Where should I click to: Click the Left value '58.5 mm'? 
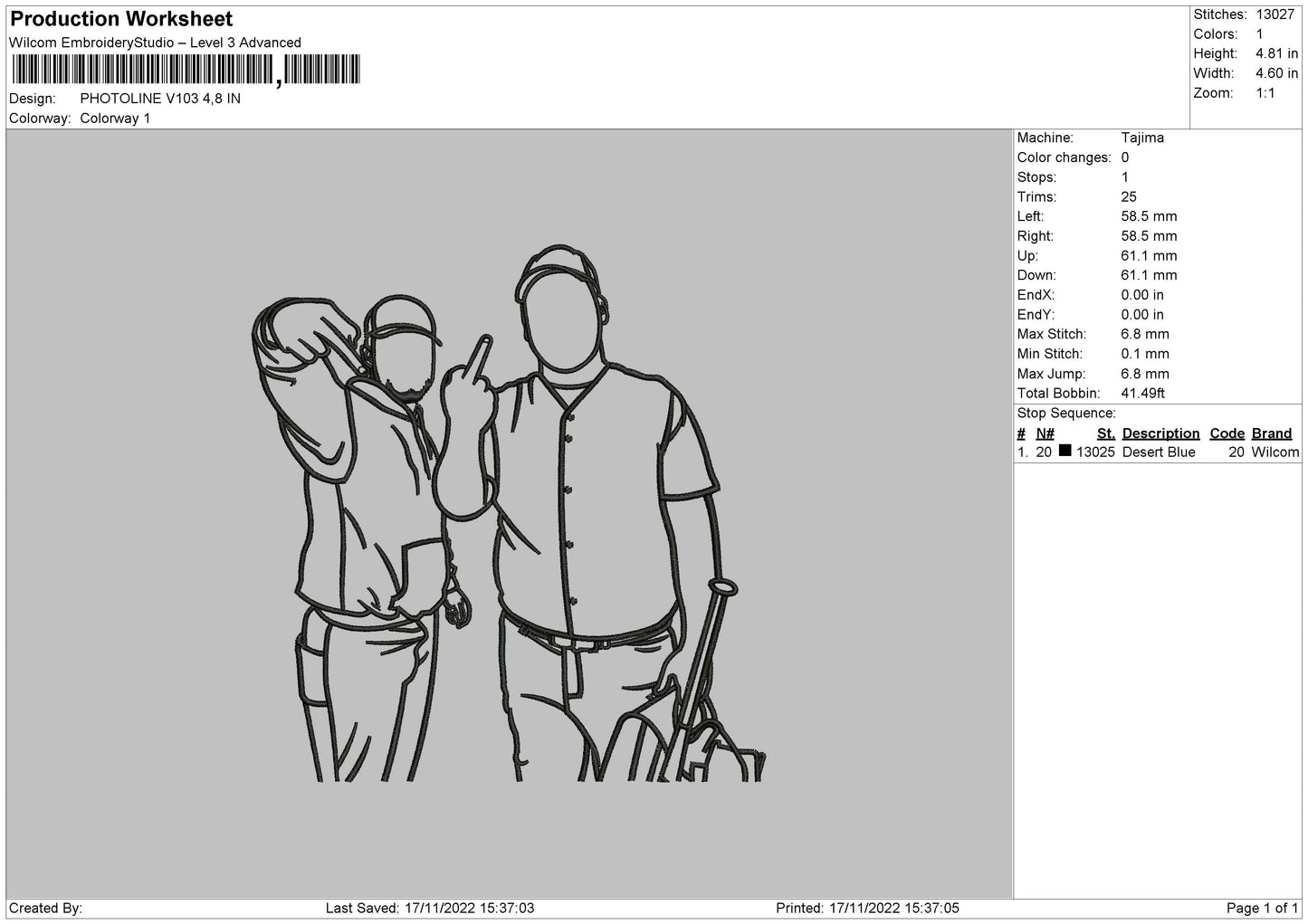[x=1149, y=217]
